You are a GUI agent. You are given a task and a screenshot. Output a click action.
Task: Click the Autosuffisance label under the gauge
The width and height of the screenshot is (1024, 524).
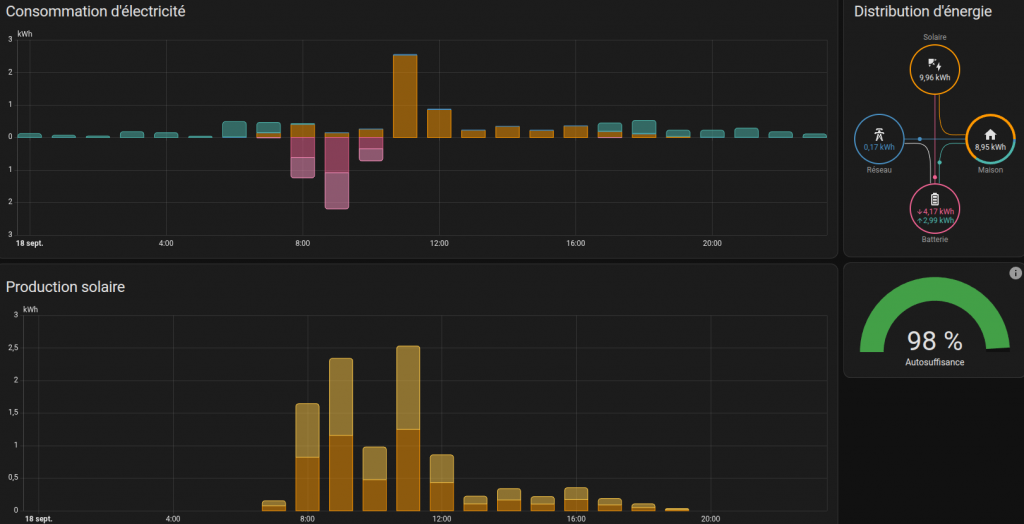(934, 362)
